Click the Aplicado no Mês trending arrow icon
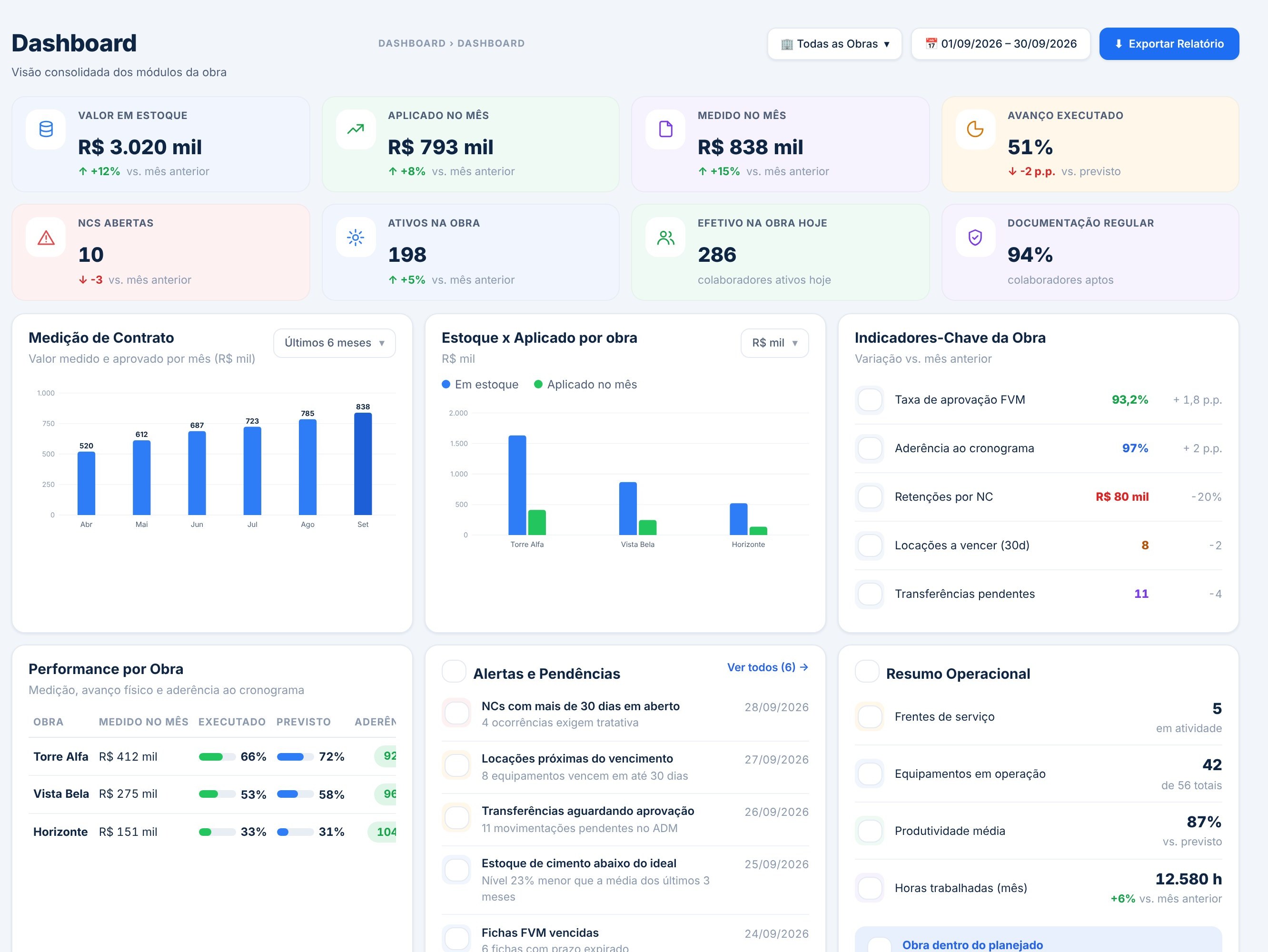The height and width of the screenshot is (952, 1268). pos(356,129)
